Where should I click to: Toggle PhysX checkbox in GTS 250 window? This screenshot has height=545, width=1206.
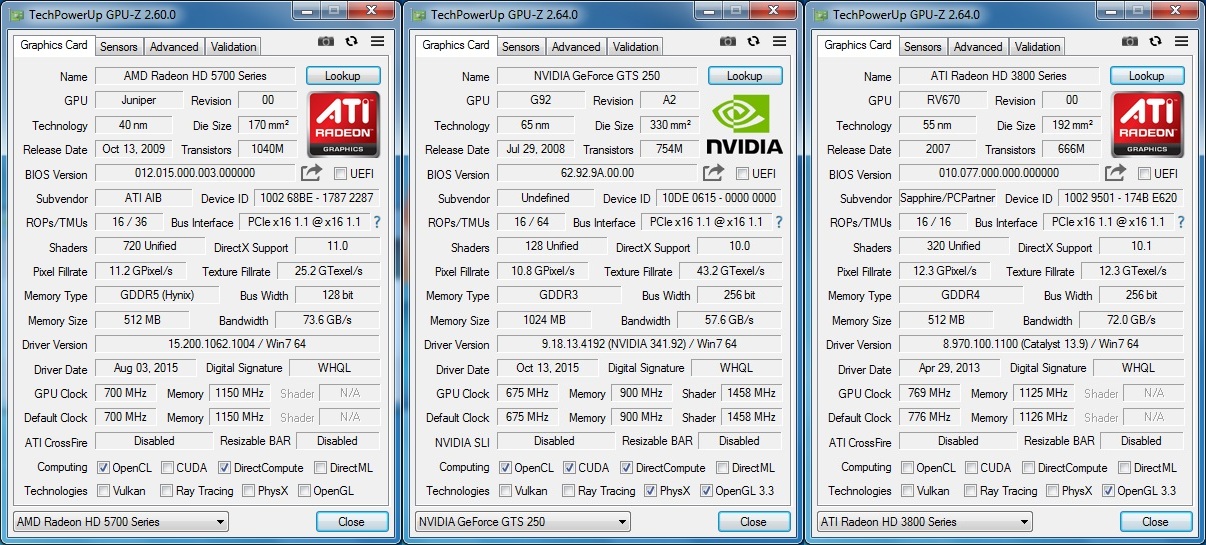pos(651,491)
